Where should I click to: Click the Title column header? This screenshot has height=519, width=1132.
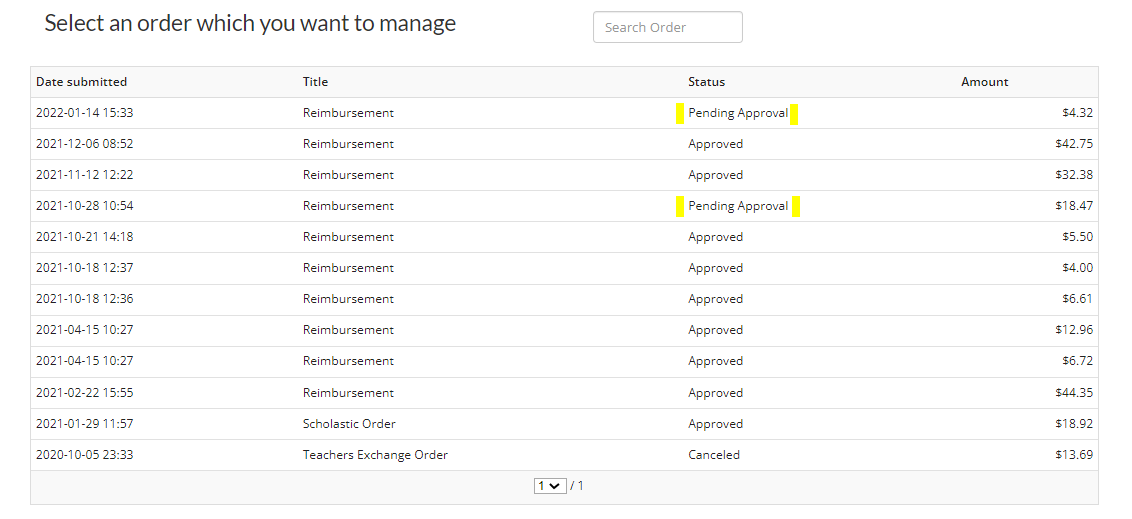(315, 82)
